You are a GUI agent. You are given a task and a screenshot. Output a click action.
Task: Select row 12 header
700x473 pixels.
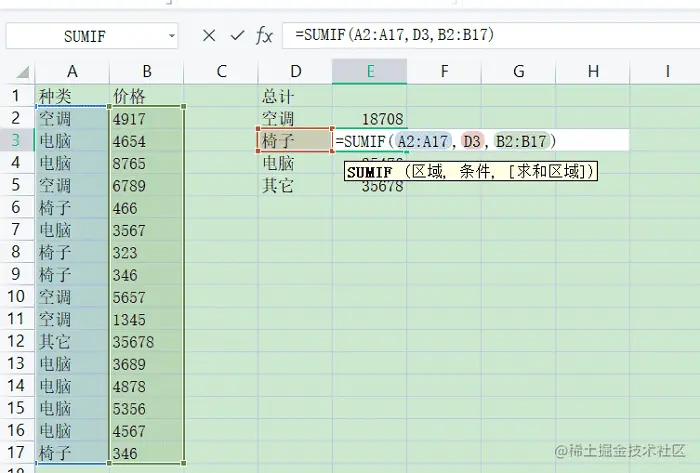tap(17, 341)
